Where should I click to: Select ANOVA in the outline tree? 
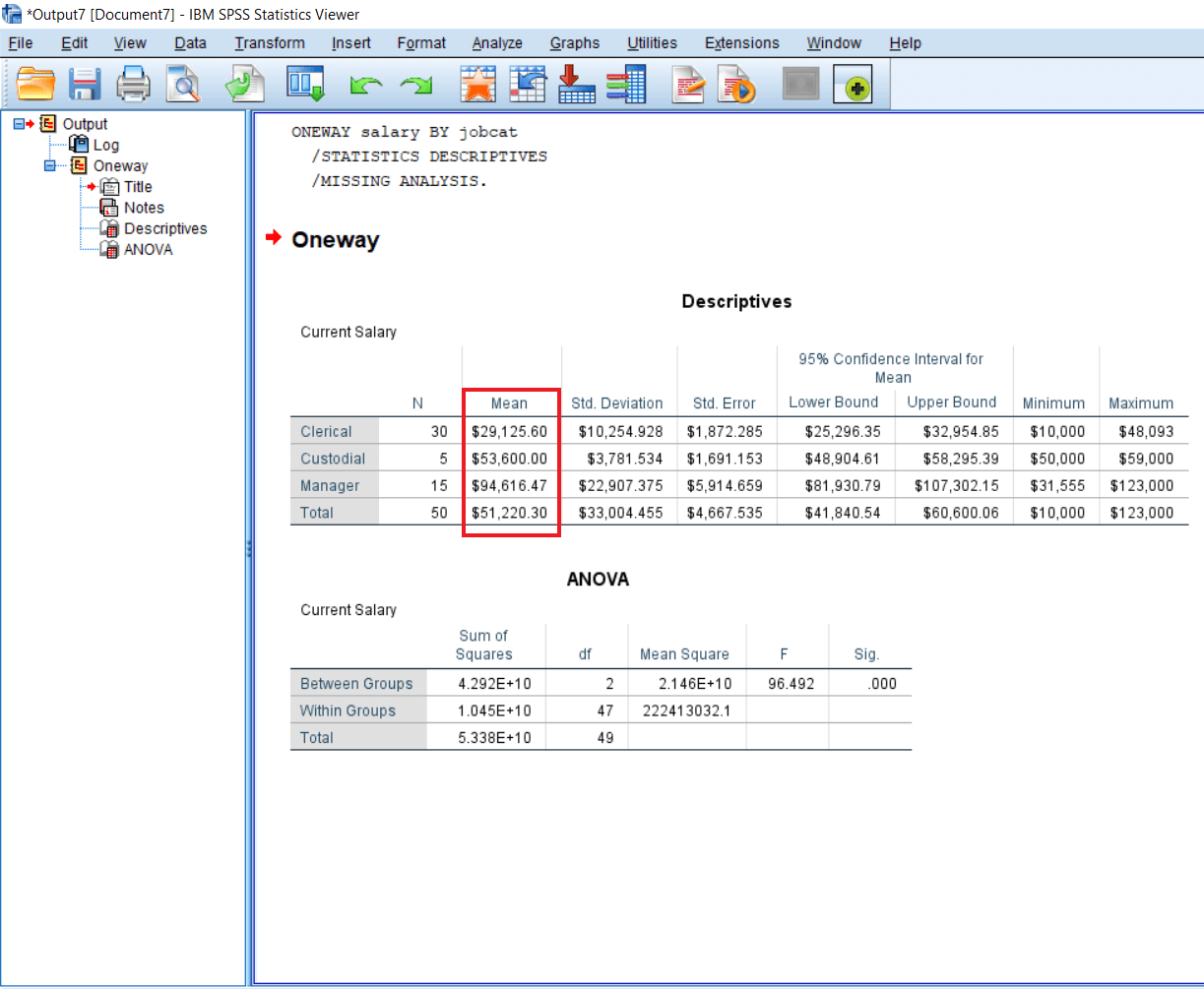click(x=148, y=249)
